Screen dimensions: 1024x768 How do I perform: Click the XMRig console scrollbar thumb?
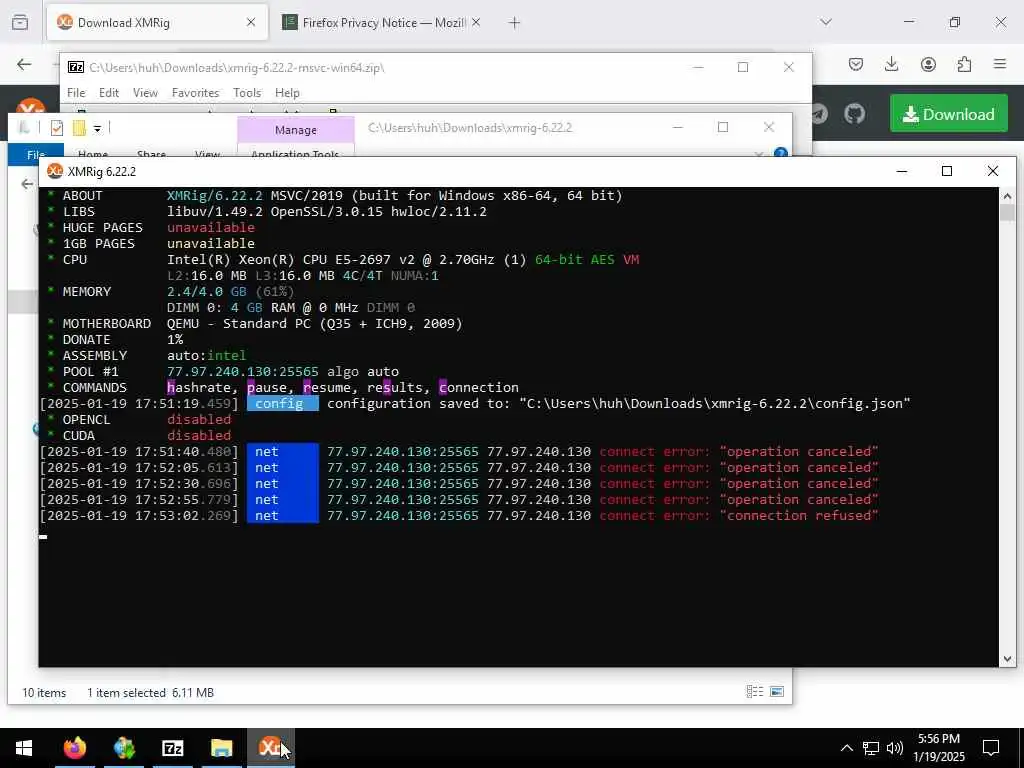[x=1006, y=213]
